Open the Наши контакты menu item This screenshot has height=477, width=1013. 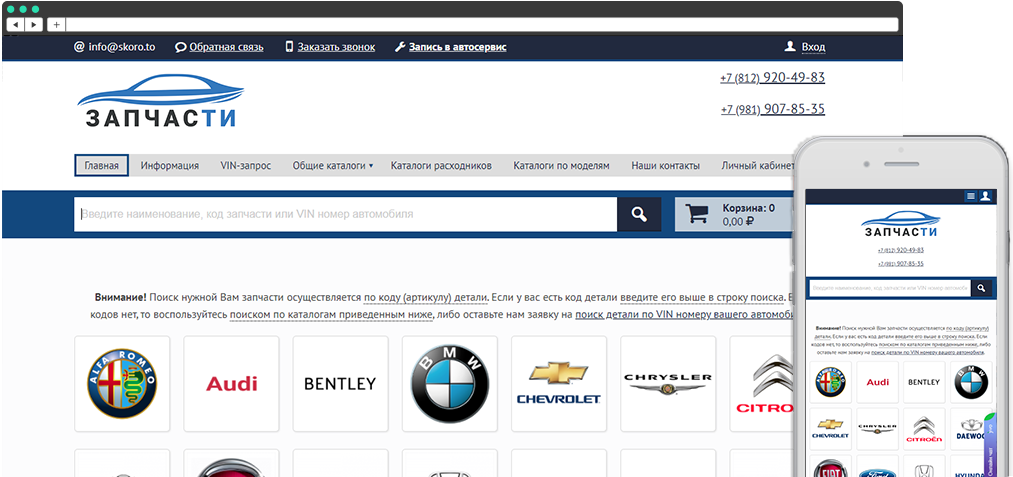coord(665,165)
